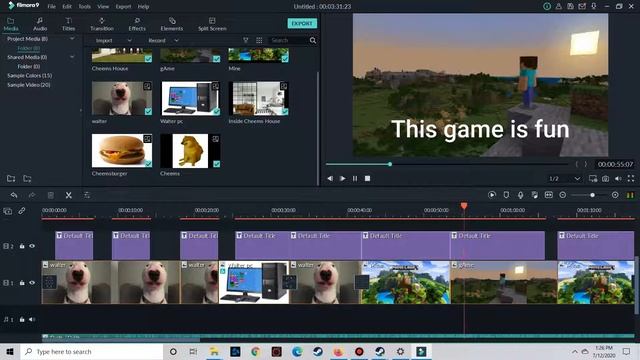Click the EXPORT button
This screenshot has height=360, width=640.
(x=302, y=23)
